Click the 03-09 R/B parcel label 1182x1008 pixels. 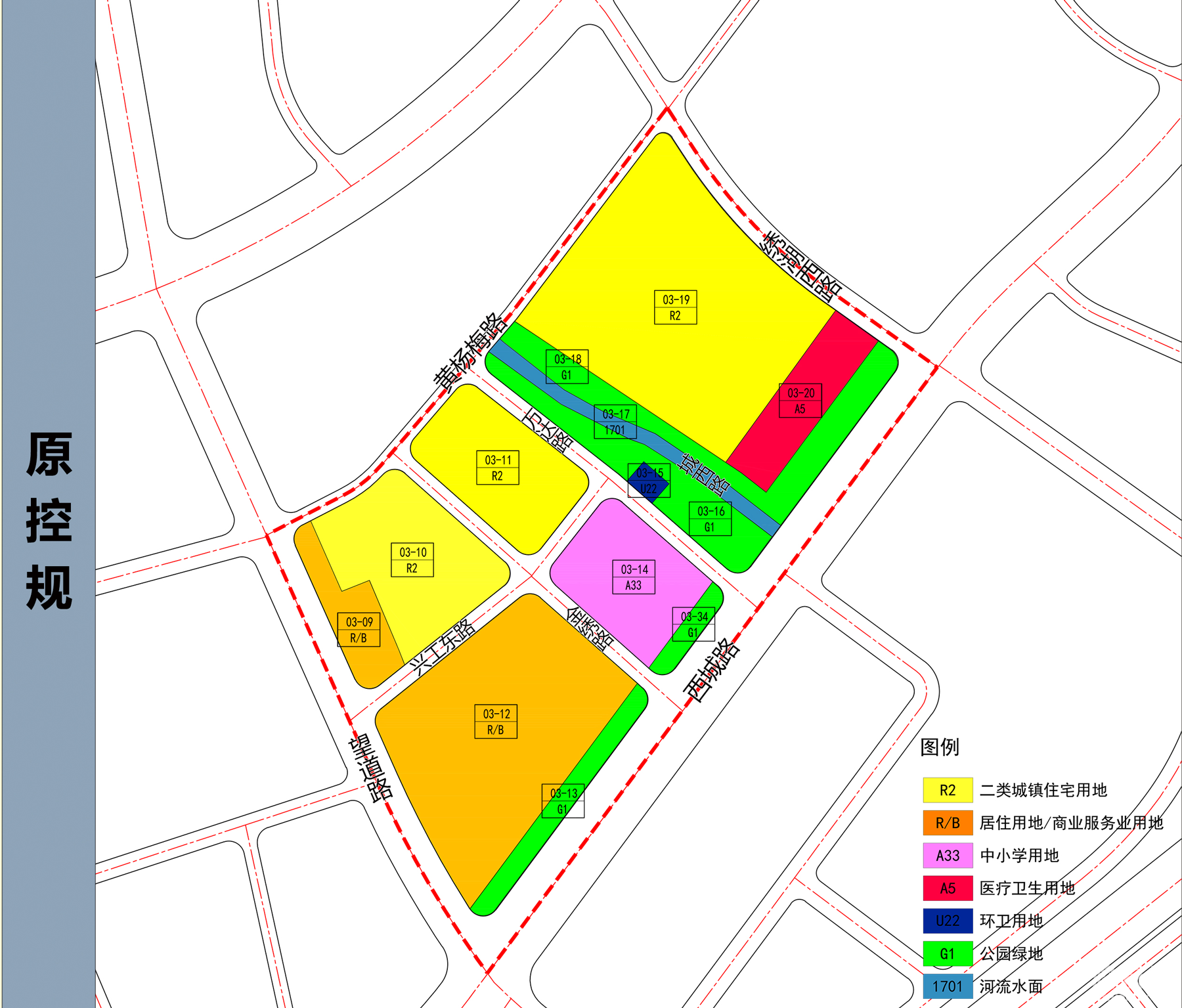click(x=359, y=630)
